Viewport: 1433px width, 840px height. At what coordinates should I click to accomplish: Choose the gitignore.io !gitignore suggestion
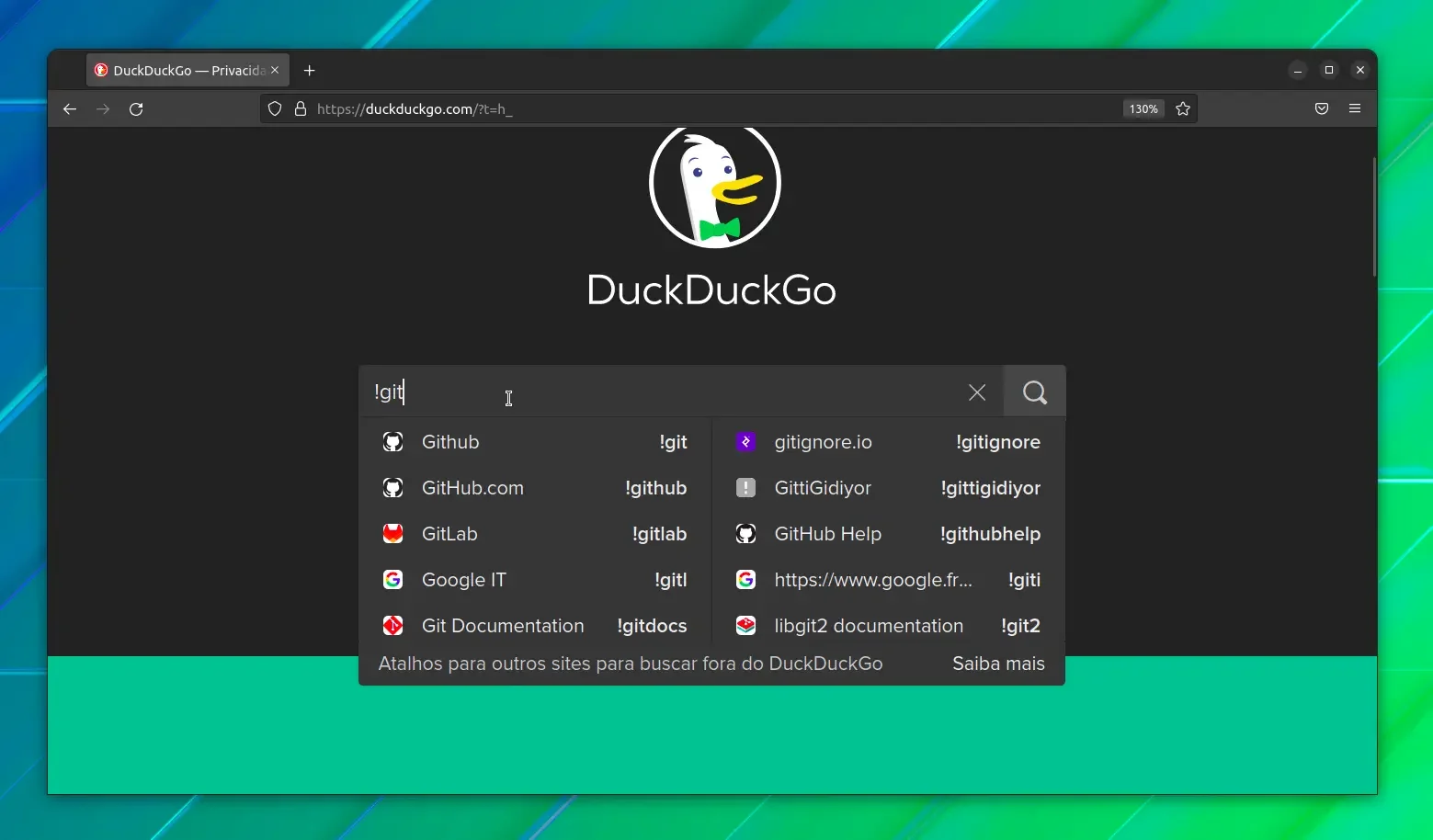tap(888, 442)
